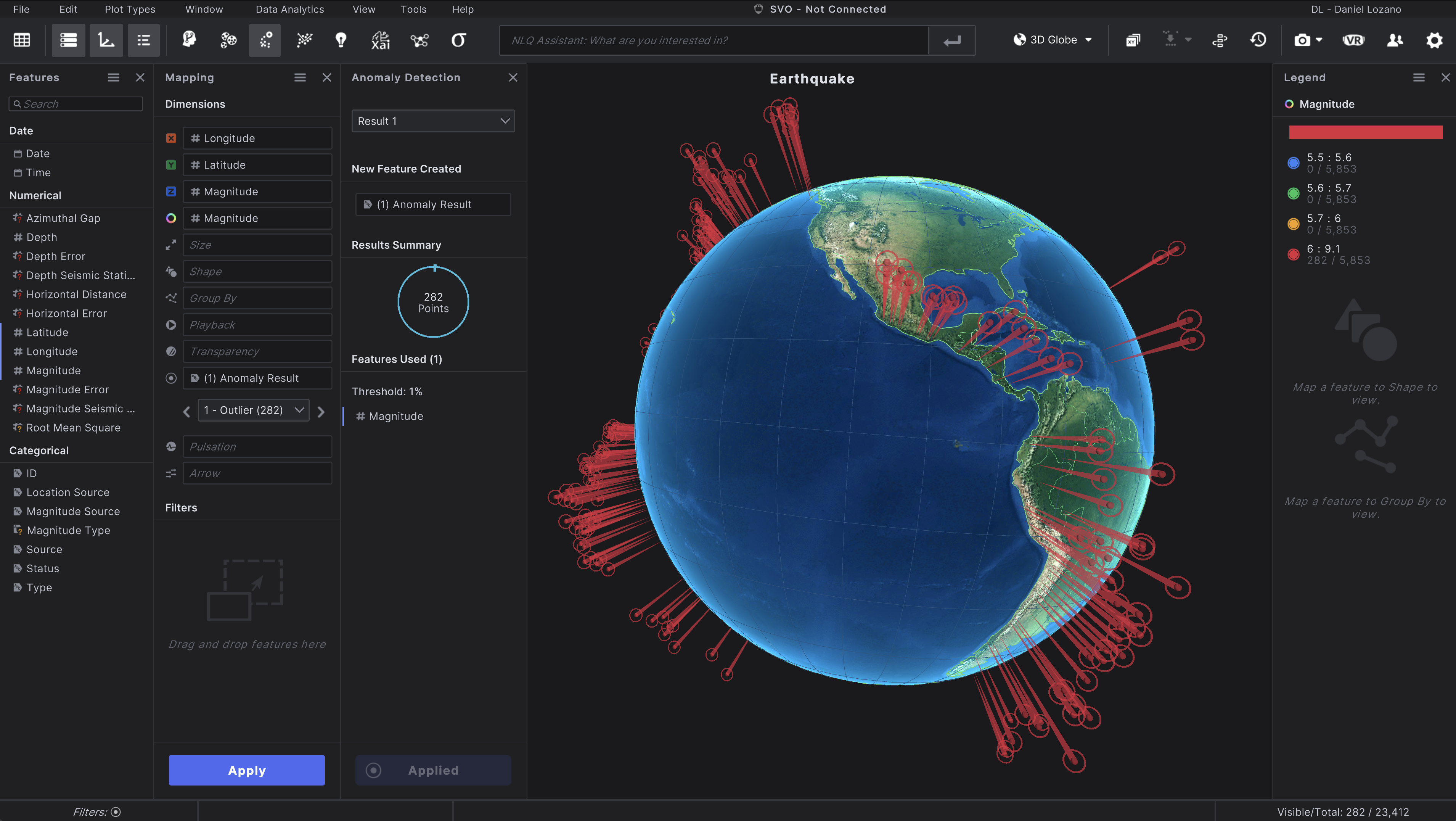Open the Data Analytics menu

click(290, 9)
